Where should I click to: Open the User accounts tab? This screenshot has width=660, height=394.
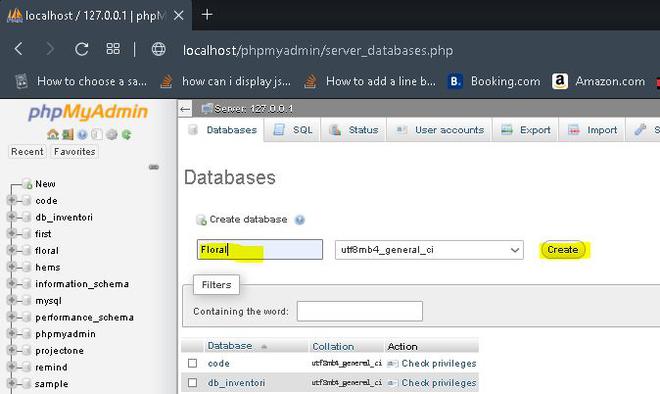pyautogui.click(x=439, y=130)
